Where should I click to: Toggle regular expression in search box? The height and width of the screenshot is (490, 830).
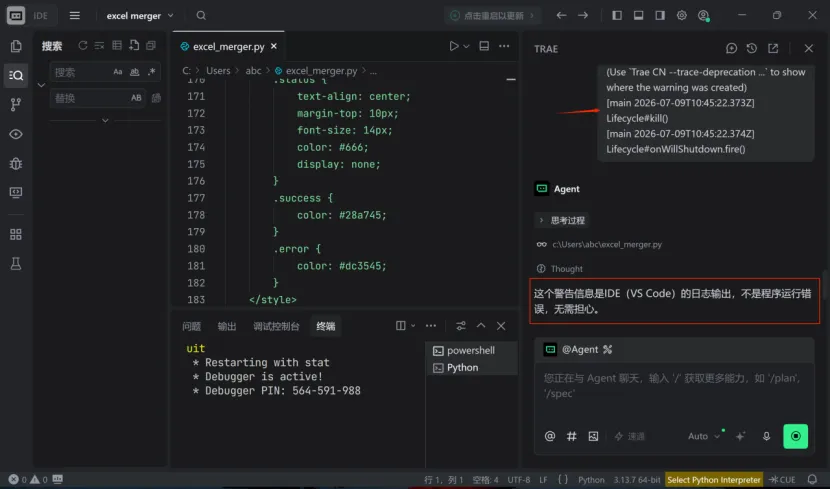pos(151,72)
